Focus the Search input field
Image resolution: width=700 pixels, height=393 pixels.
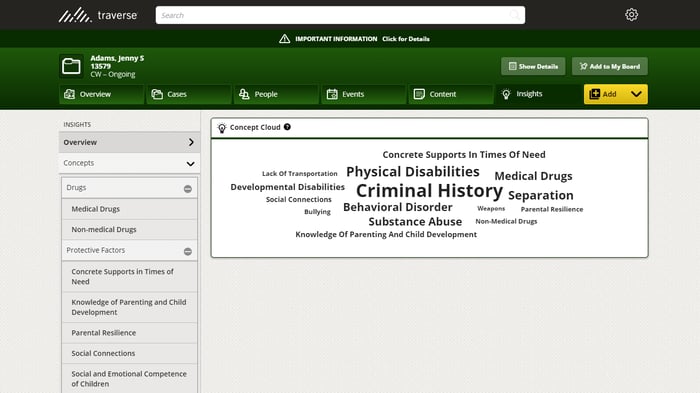click(340, 15)
